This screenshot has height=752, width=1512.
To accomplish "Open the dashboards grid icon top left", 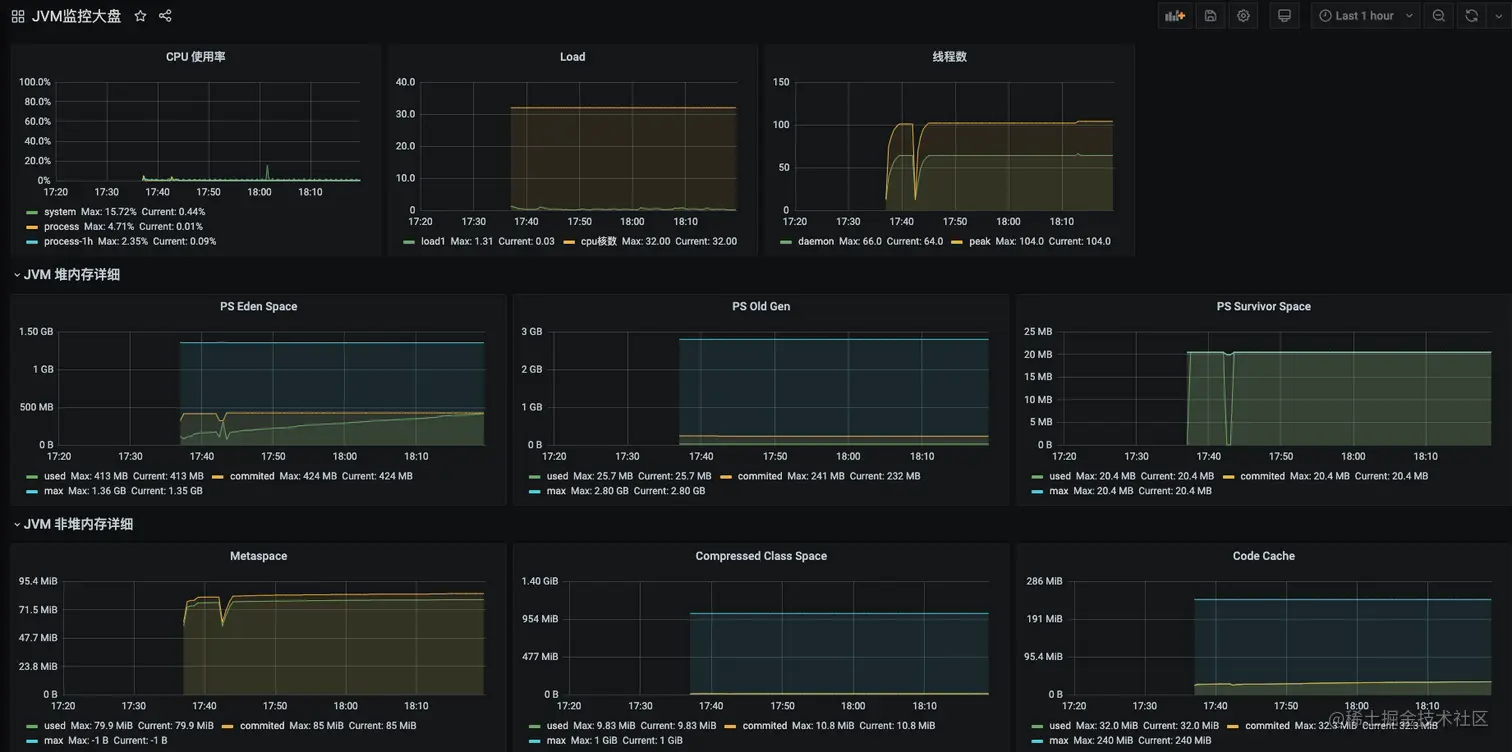I will click(x=14, y=15).
